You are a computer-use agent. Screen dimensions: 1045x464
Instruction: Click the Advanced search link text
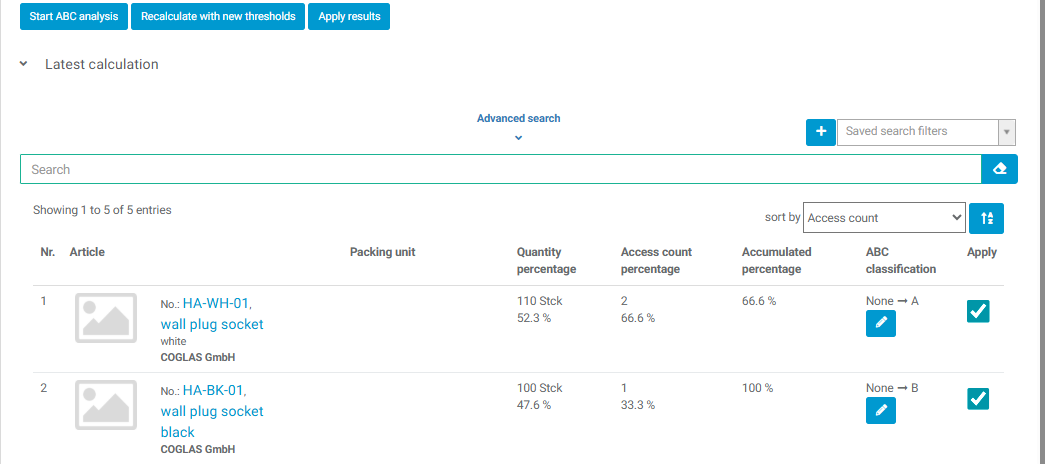[x=519, y=119]
